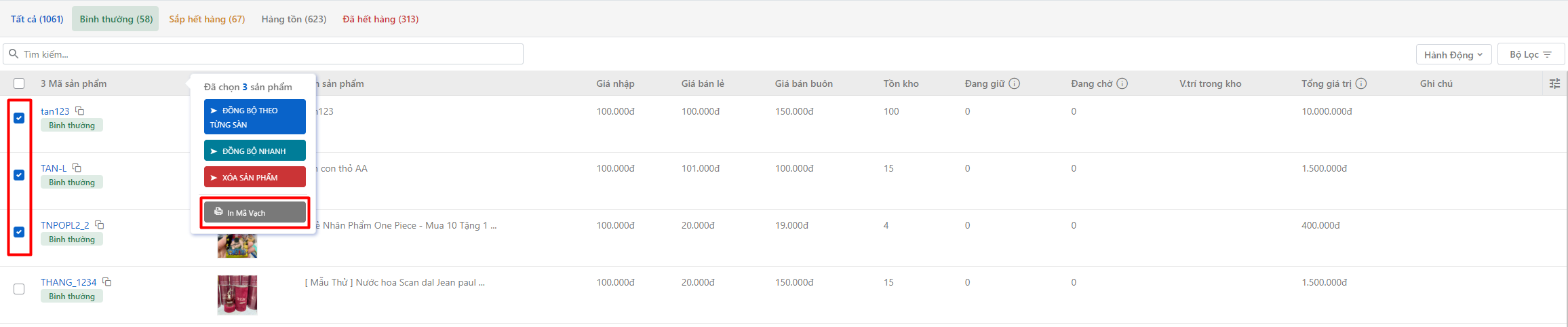The height and width of the screenshot is (327, 1568).
Task: Click the info icon beside Đang giữ
Action: point(1014,83)
